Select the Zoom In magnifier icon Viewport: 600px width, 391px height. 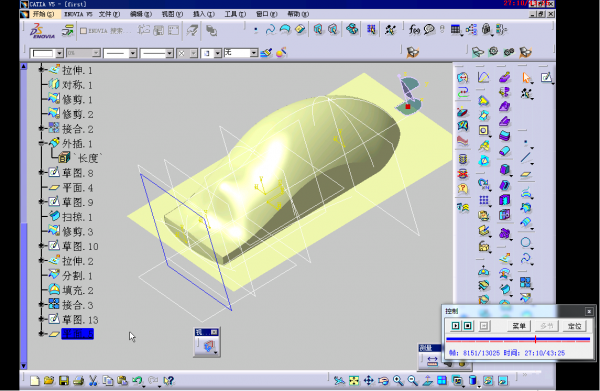pos(398,380)
